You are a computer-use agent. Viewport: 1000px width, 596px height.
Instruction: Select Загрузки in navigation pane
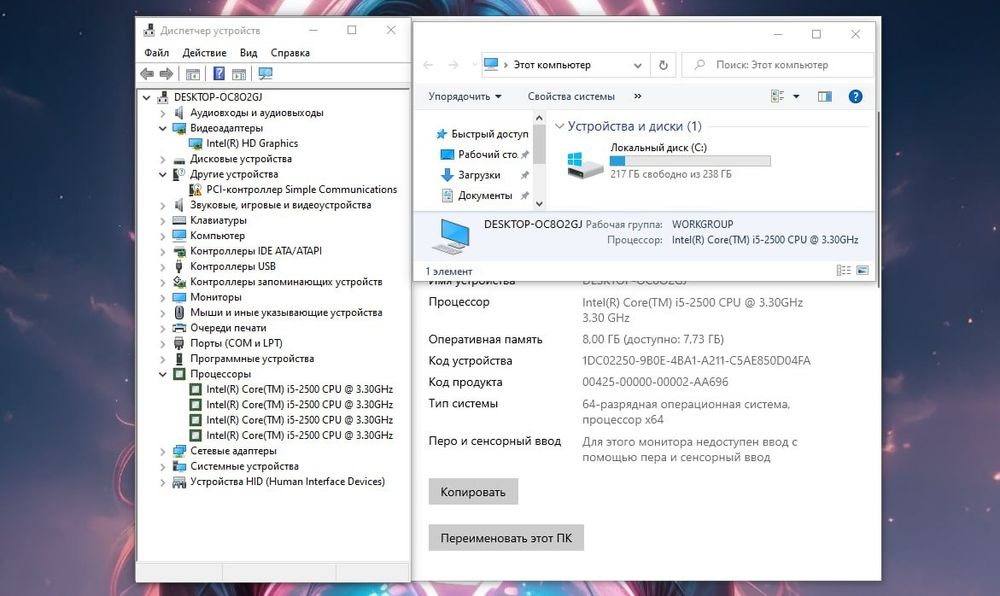pyautogui.click(x=478, y=175)
